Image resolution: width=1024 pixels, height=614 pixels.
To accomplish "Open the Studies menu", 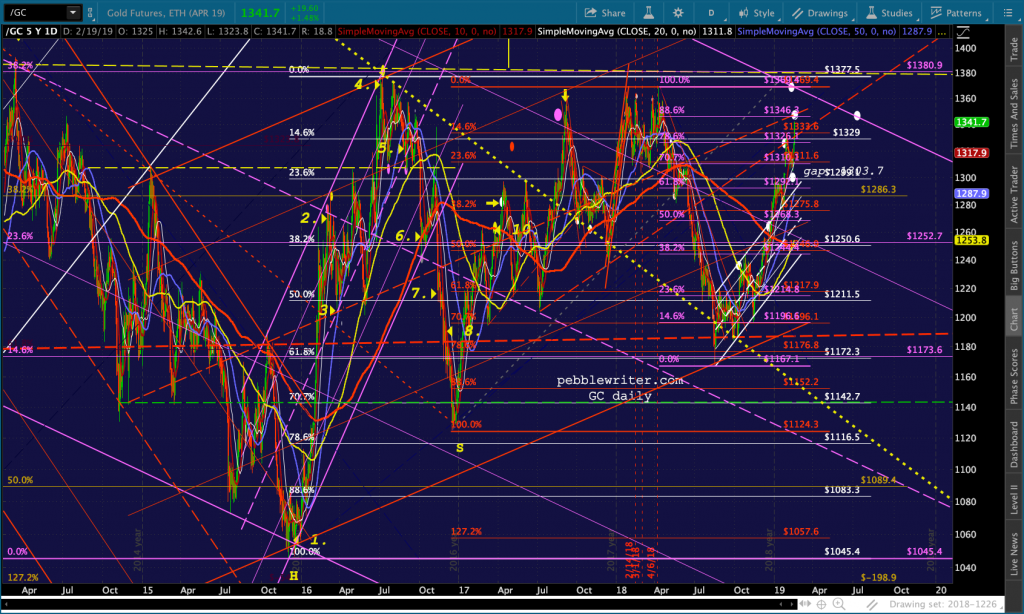I will click(x=889, y=12).
